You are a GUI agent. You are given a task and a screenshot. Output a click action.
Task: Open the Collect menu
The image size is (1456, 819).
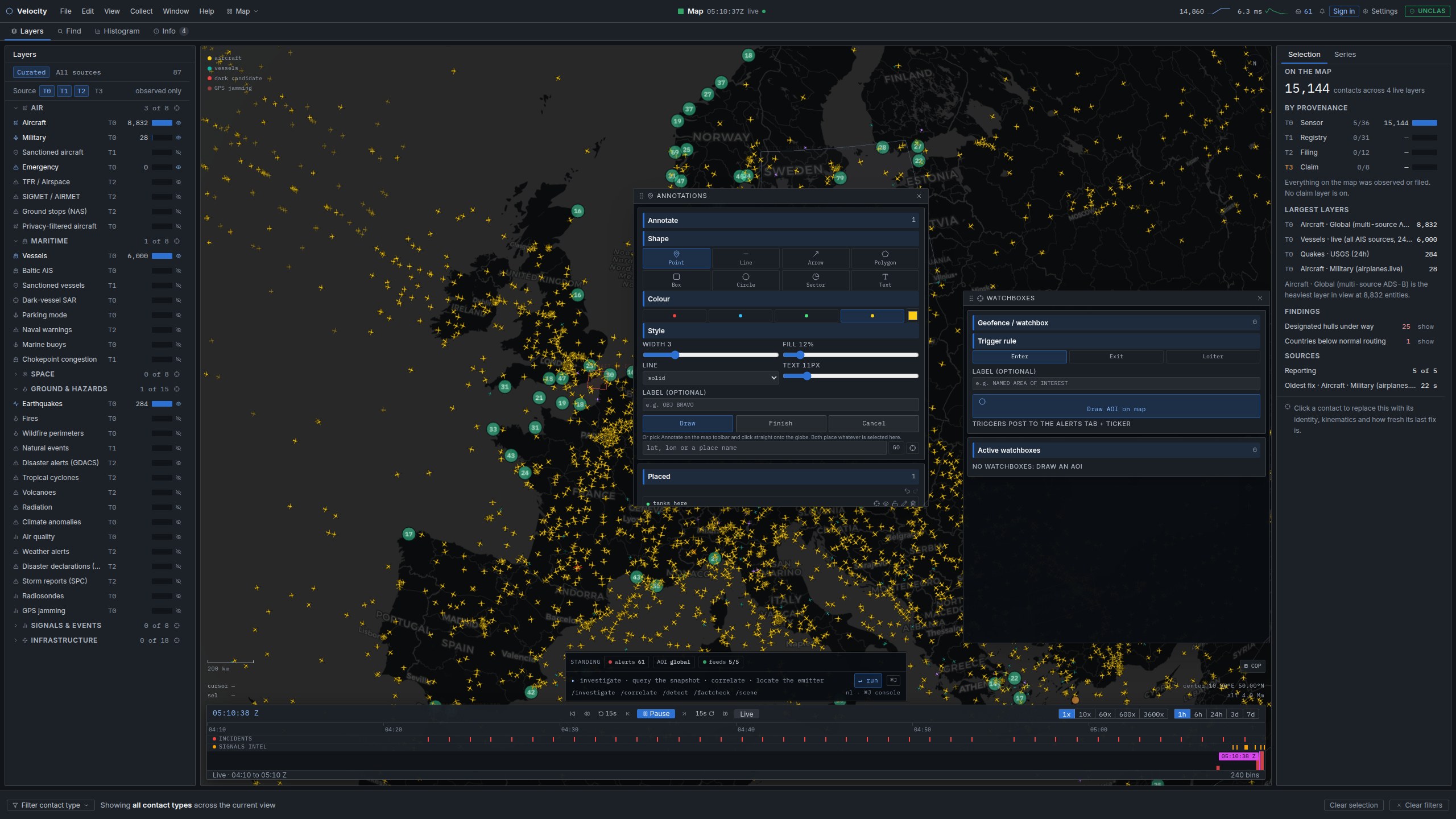(x=141, y=11)
